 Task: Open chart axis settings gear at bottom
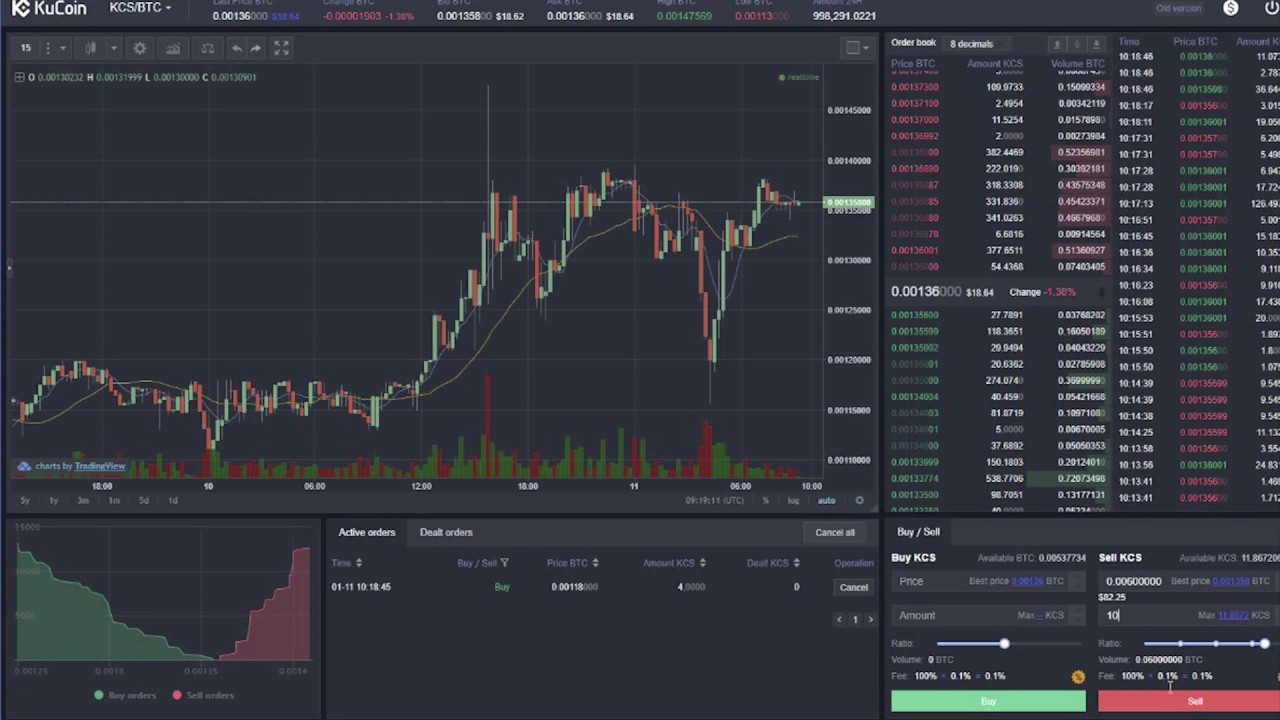tap(859, 500)
